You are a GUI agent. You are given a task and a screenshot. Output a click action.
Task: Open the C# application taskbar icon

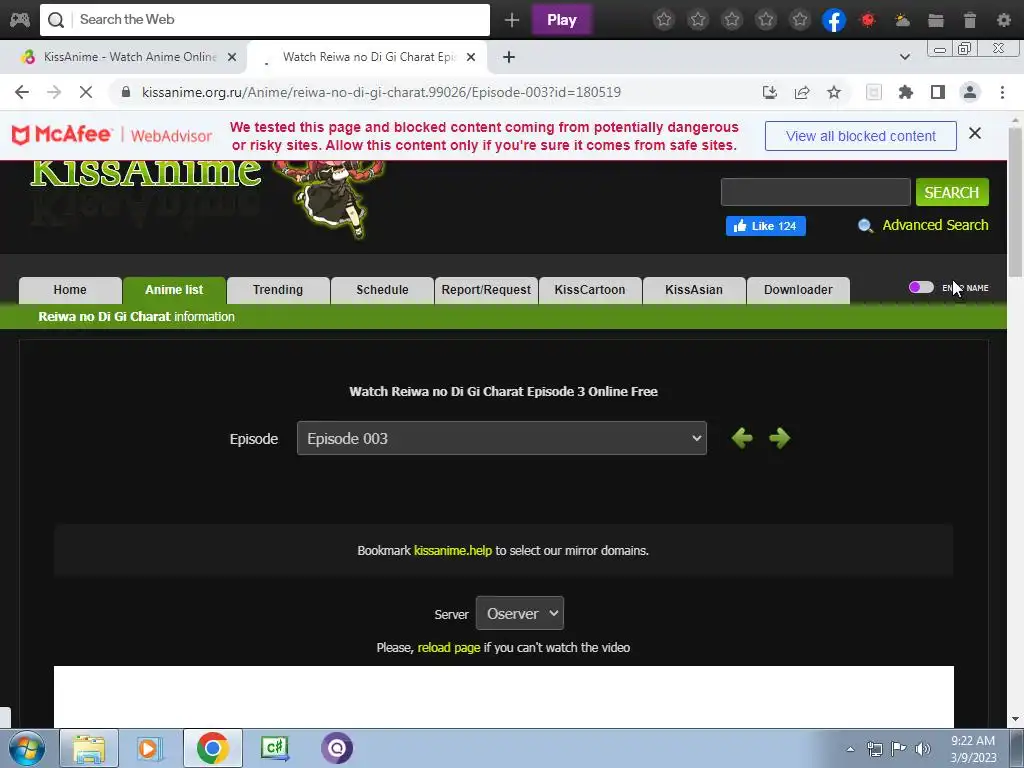275,748
